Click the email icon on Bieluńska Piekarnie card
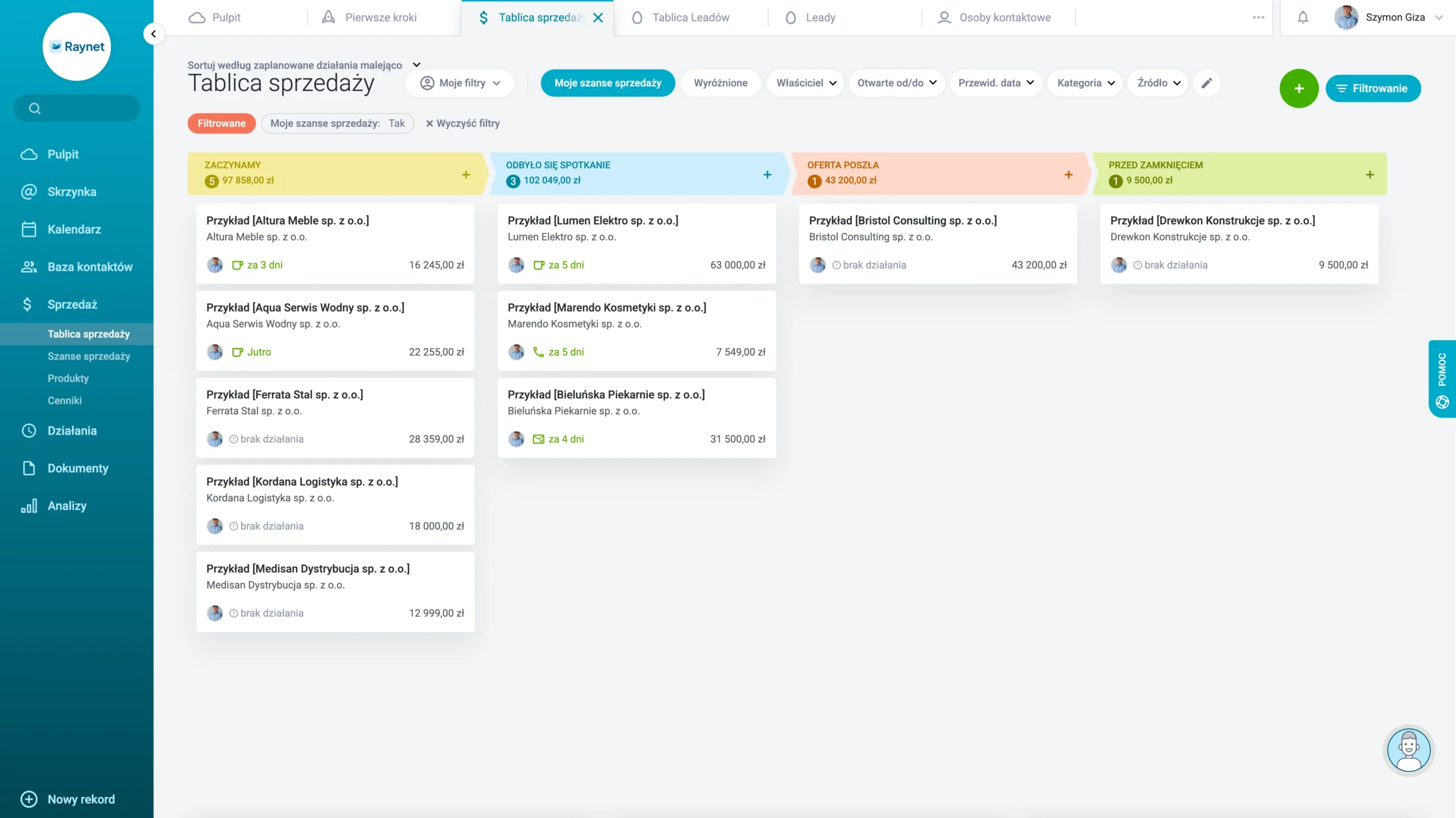 coord(538,439)
